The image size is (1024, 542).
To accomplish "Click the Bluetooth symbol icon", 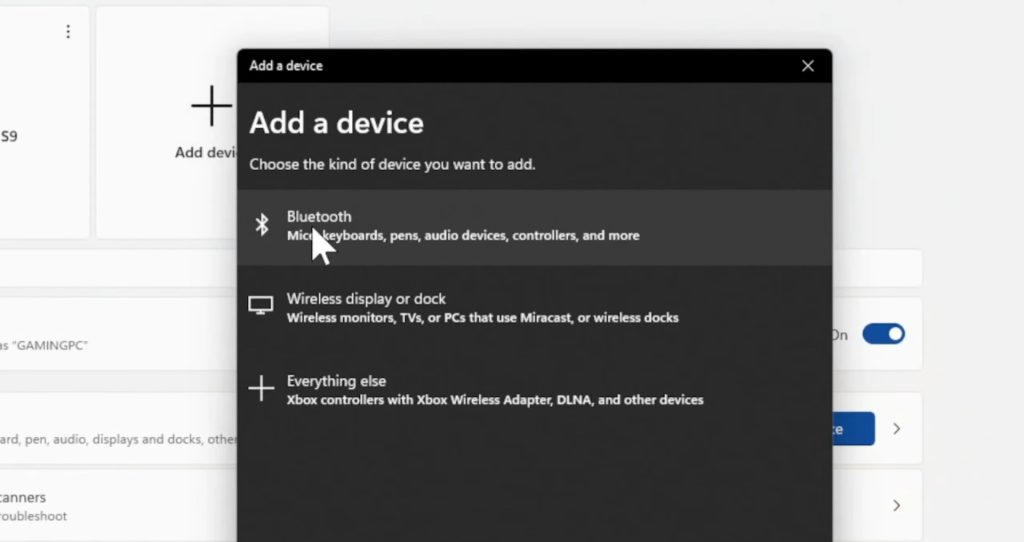I will [261, 225].
